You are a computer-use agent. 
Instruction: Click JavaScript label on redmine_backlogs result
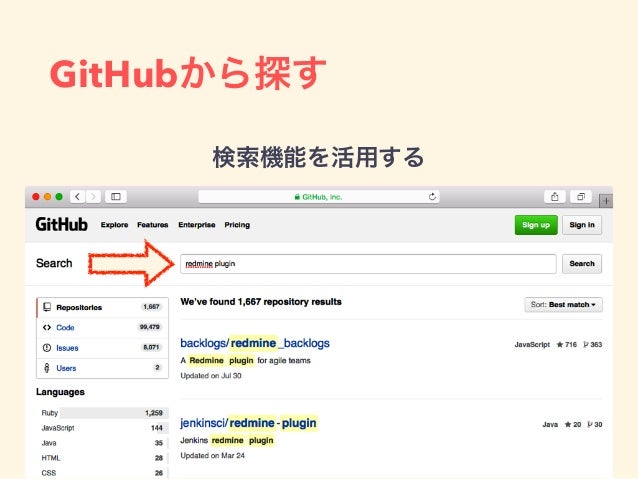pyautogui.click(x=532, y=345)
